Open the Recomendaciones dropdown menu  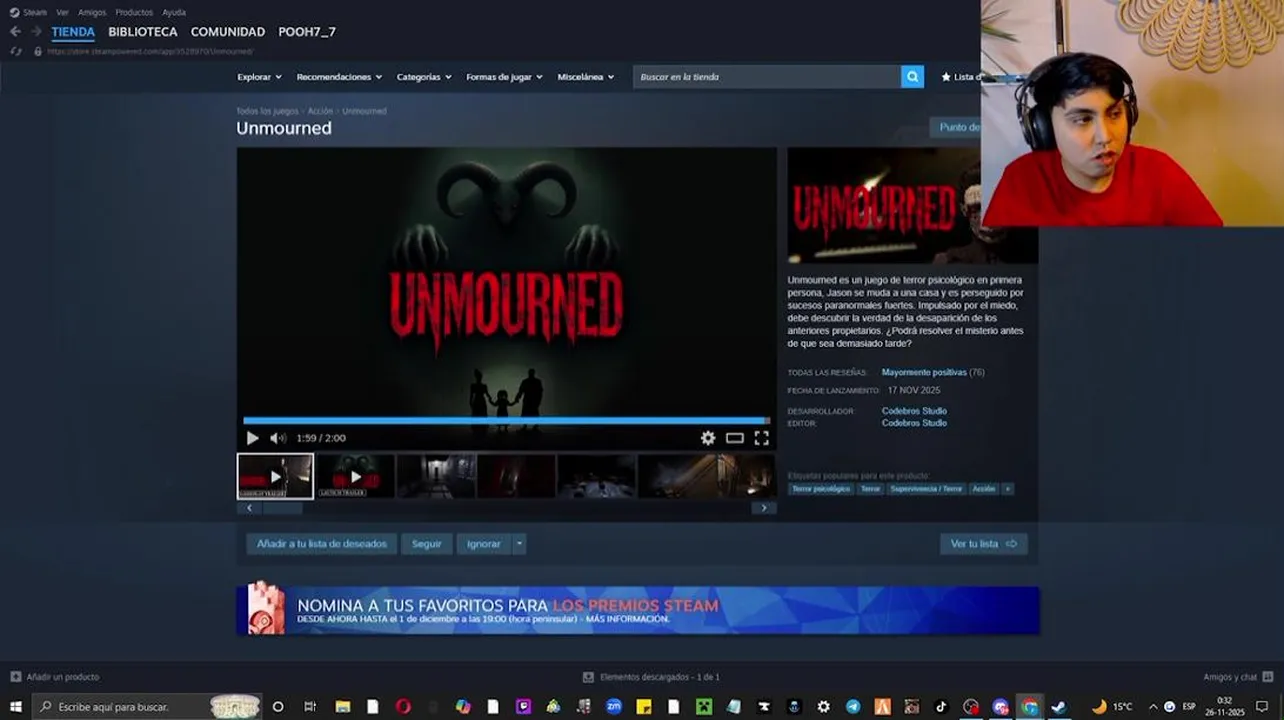pyautogui.click(x=339, y=77)
